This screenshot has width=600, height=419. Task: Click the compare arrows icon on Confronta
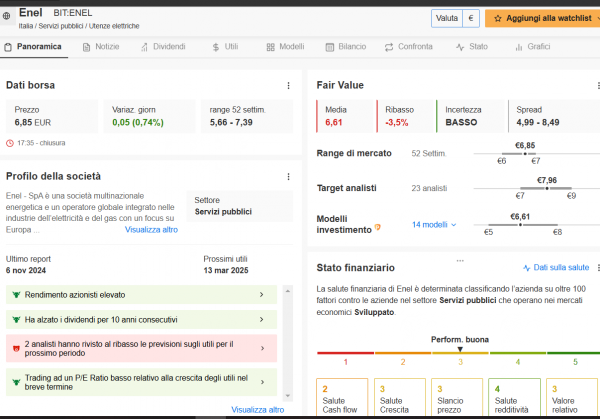[389, 47]
